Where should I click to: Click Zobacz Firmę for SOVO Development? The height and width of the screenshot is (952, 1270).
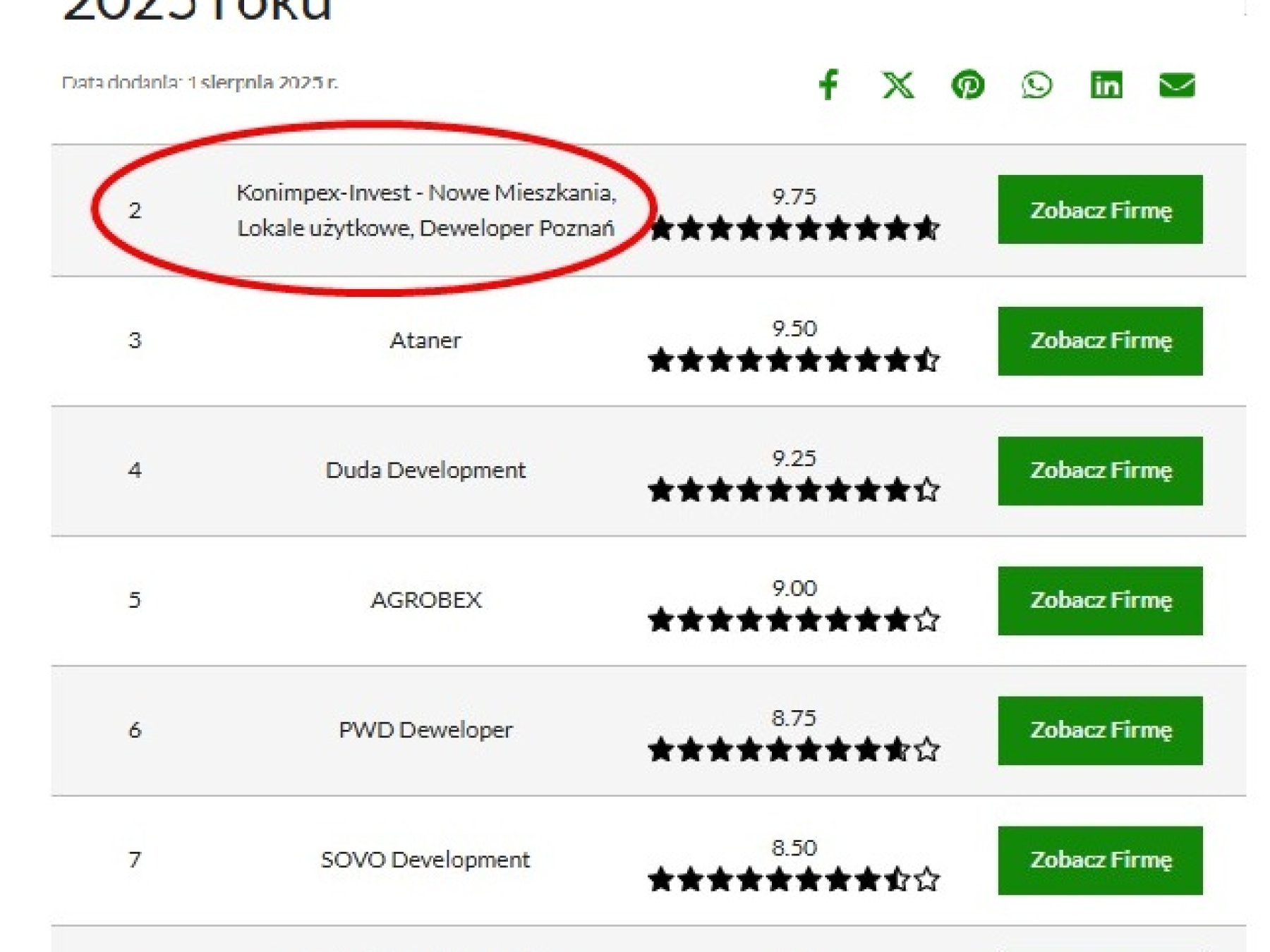click(x=1100, y=860)
